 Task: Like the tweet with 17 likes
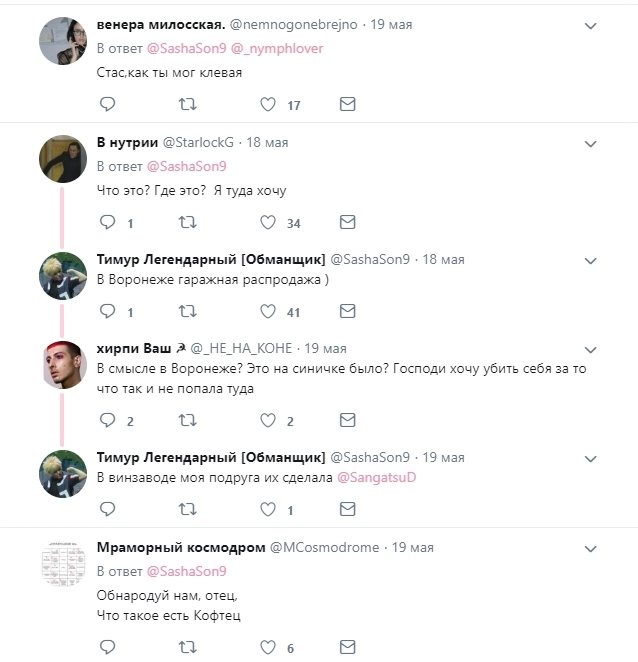268,104
